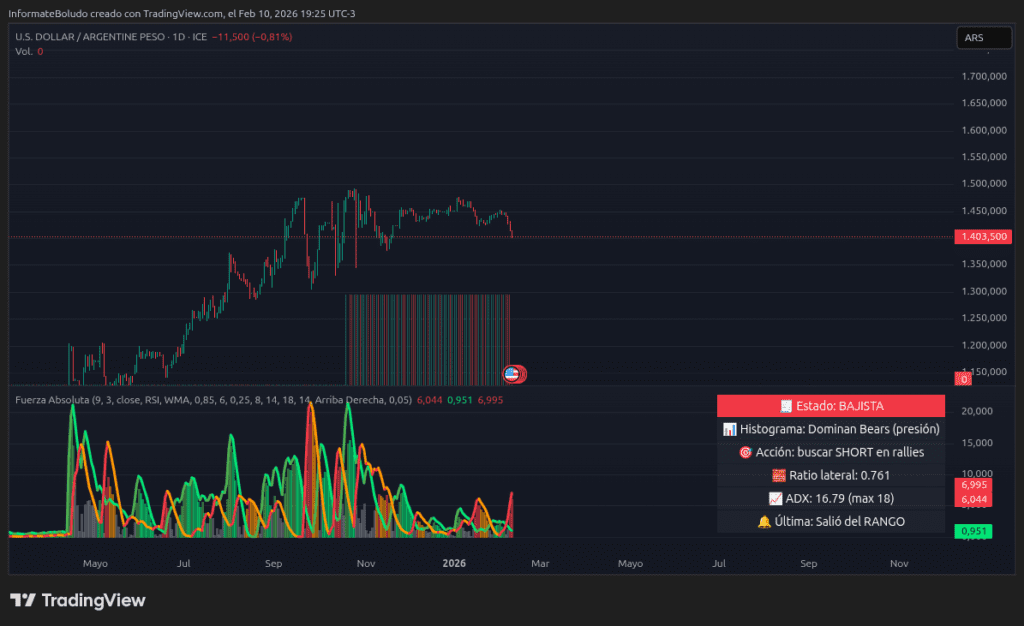Click the chart icon beside ADX
This screenshot has width=1024, height=626.
tap(775, 498)
